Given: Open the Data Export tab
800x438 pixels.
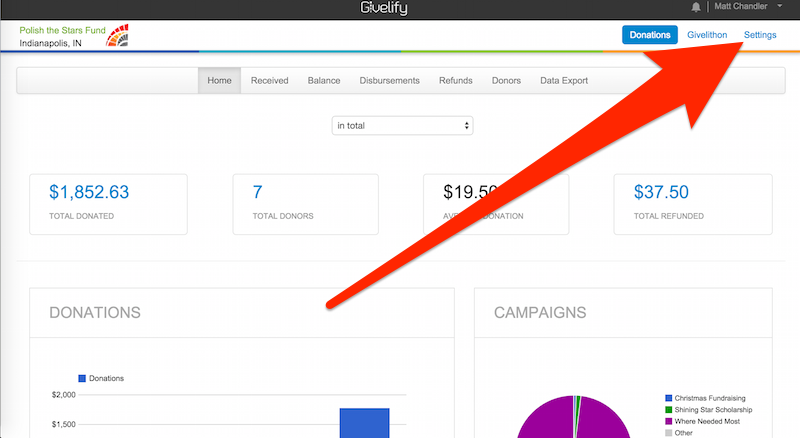Looking at the screenshot, I should point(564,81).
